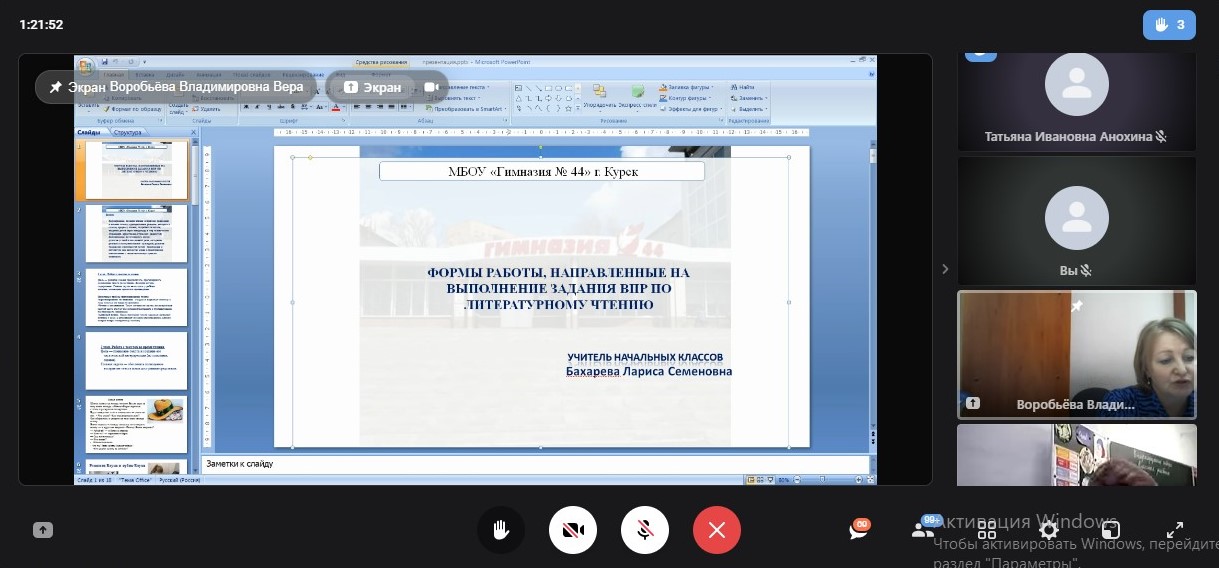
Task: Open the participants list with 99+ badge
Action: click(x=923, y=530)
